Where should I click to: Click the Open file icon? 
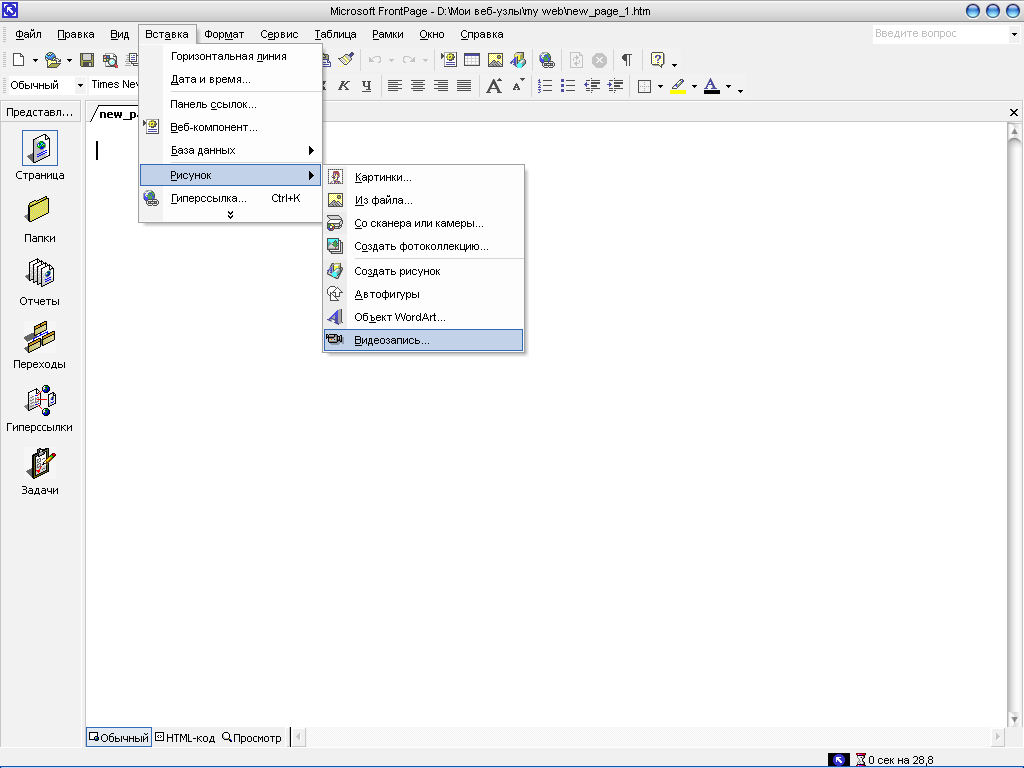pos(53,60)
